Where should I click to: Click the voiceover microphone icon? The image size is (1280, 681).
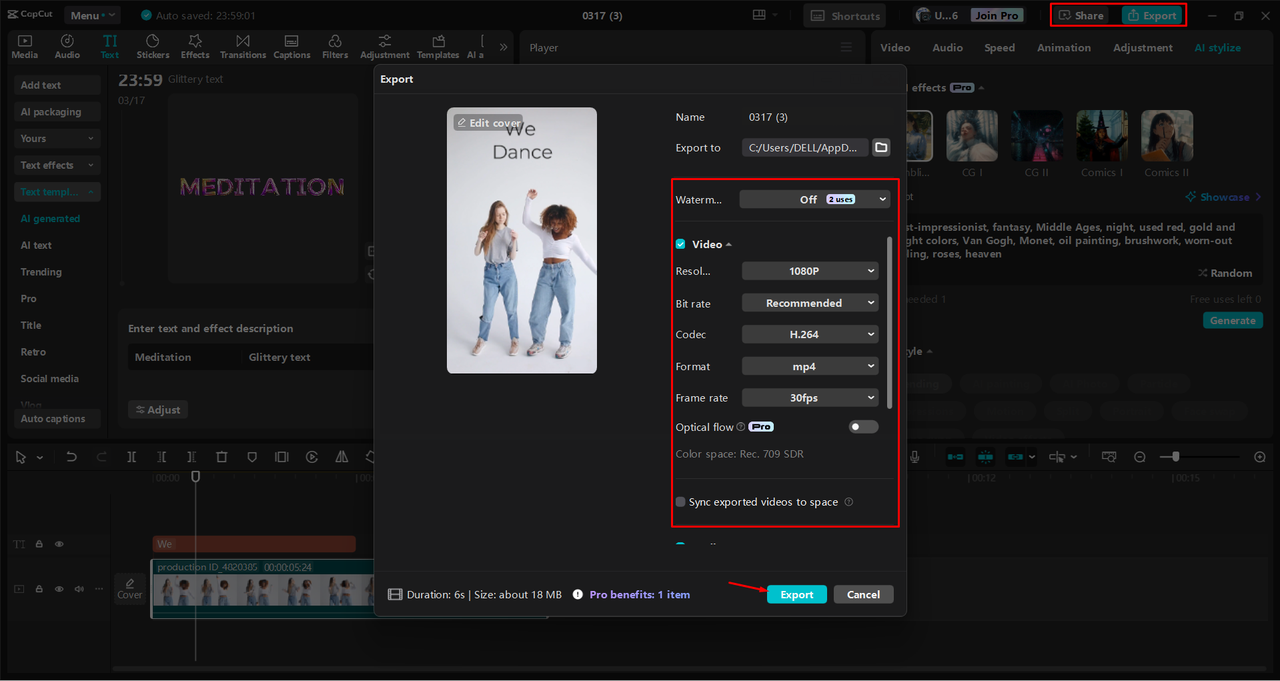click(916, 456)
